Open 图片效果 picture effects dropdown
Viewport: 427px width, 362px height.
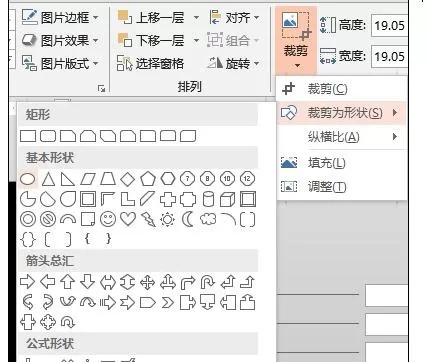tap(61, 40)
